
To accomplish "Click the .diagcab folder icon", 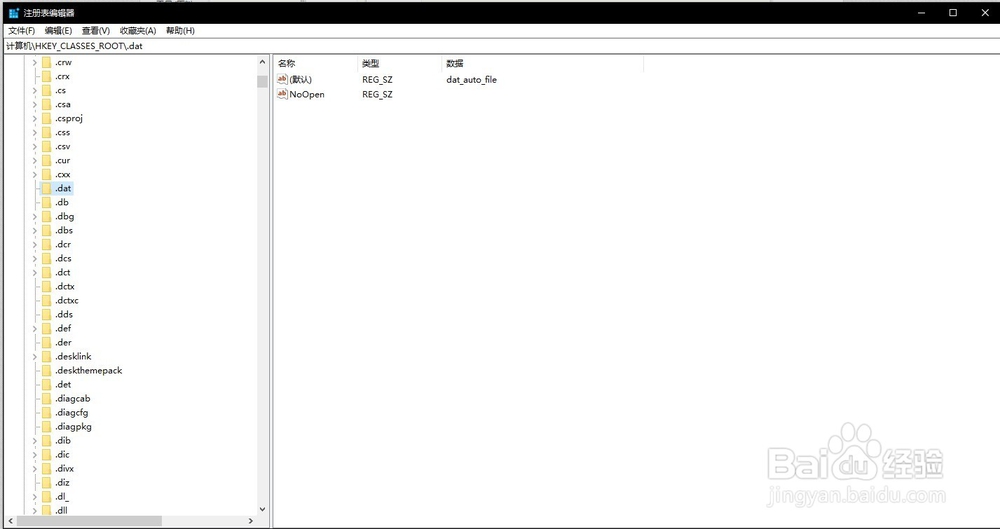I will click(46, 399).
